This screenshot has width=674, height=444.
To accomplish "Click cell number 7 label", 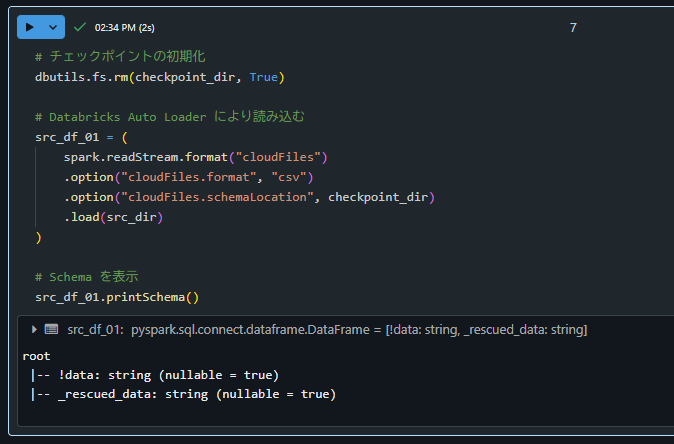I will [x=573, y=28].
